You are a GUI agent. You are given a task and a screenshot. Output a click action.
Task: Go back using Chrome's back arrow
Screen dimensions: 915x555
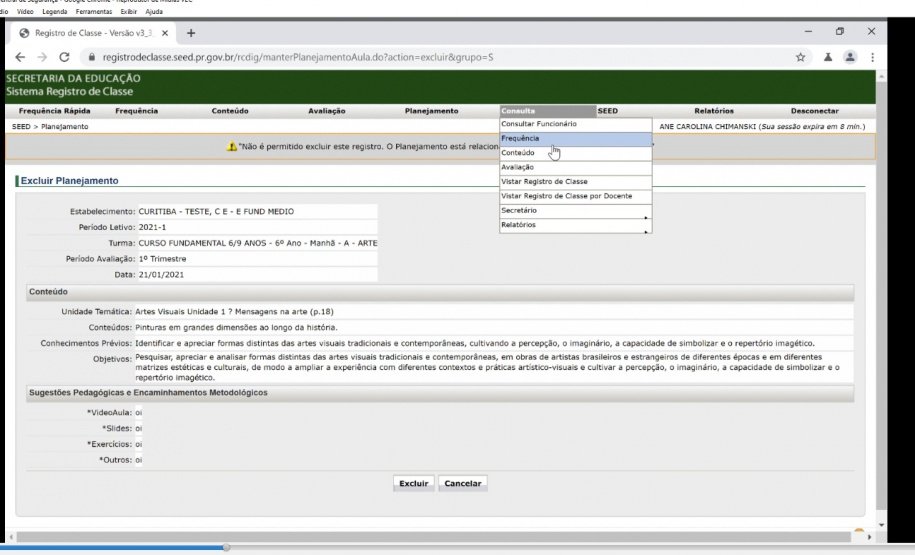pyautogui.click(x=19, y=59)
